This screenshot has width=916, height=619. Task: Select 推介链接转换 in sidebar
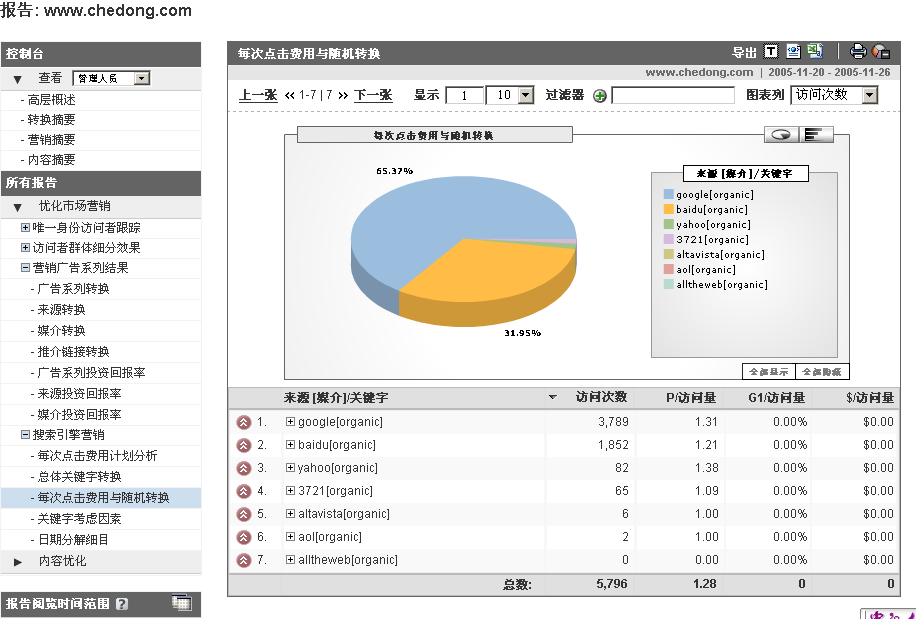point(73,352)
